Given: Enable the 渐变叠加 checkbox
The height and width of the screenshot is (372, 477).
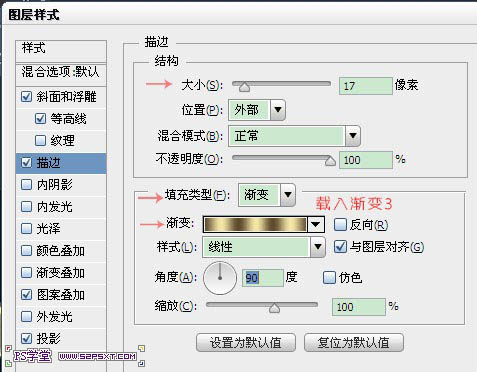Looking at the screenshot, I should (26, 272).
